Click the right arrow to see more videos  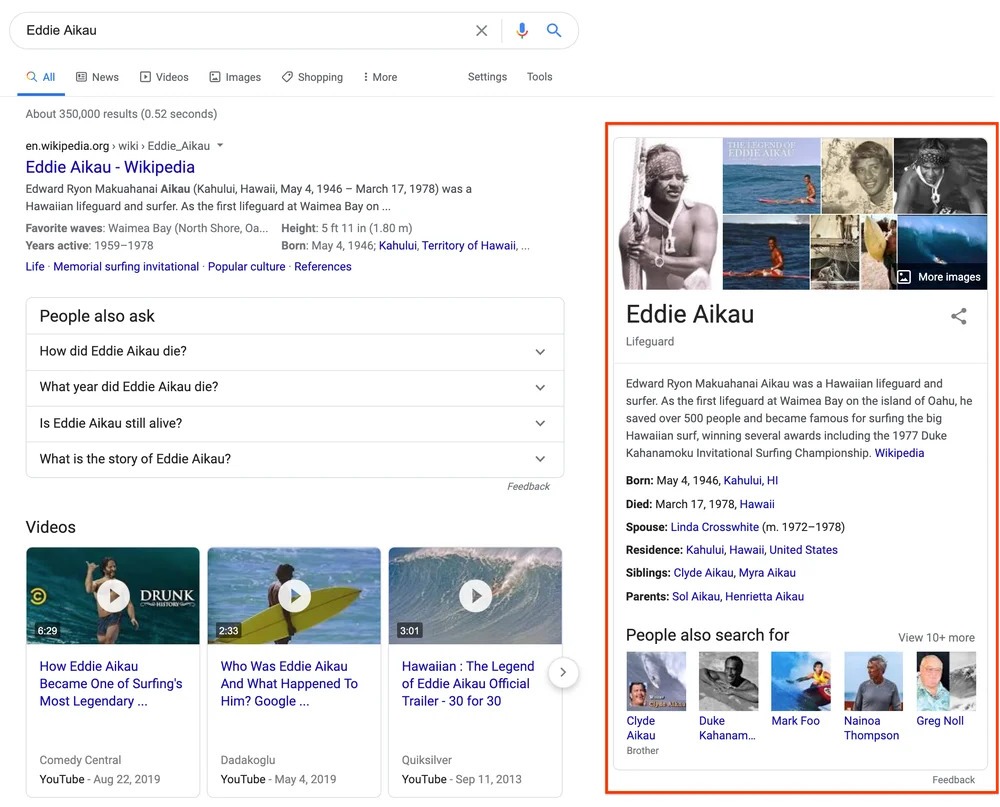563,673
